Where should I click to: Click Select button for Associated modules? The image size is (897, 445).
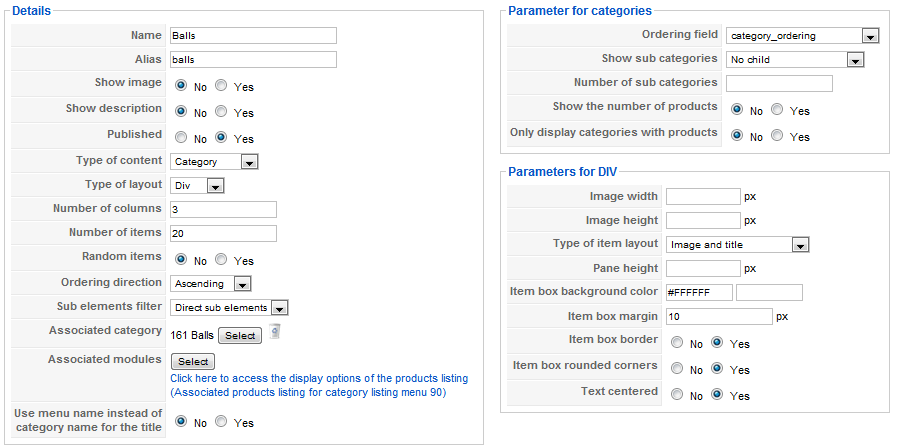click(193, 361)
